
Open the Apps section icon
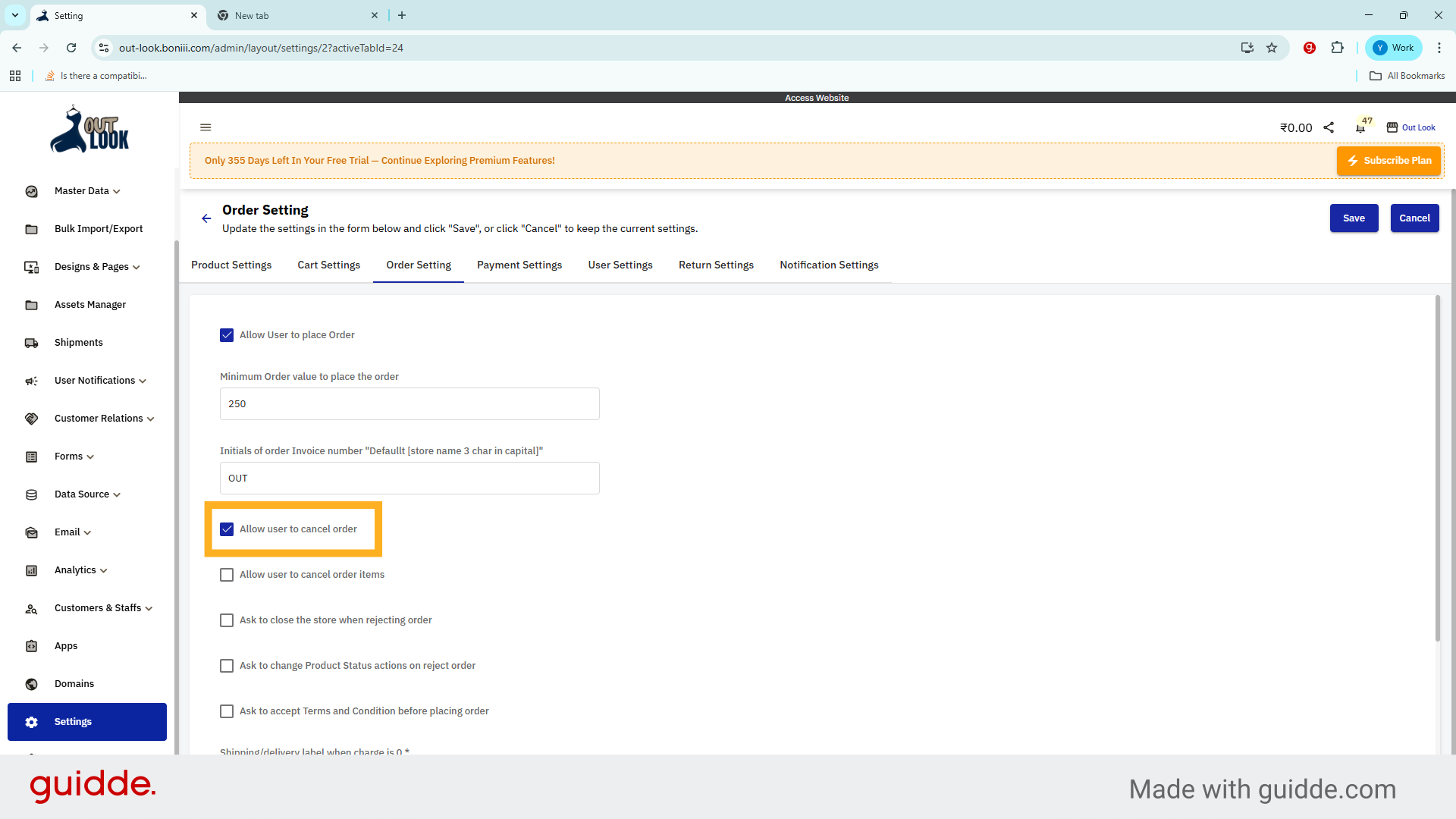pos(31,646)
